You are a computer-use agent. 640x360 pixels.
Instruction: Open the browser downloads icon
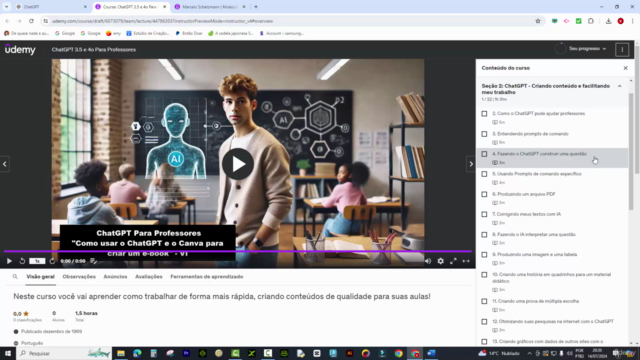(608, 21)
